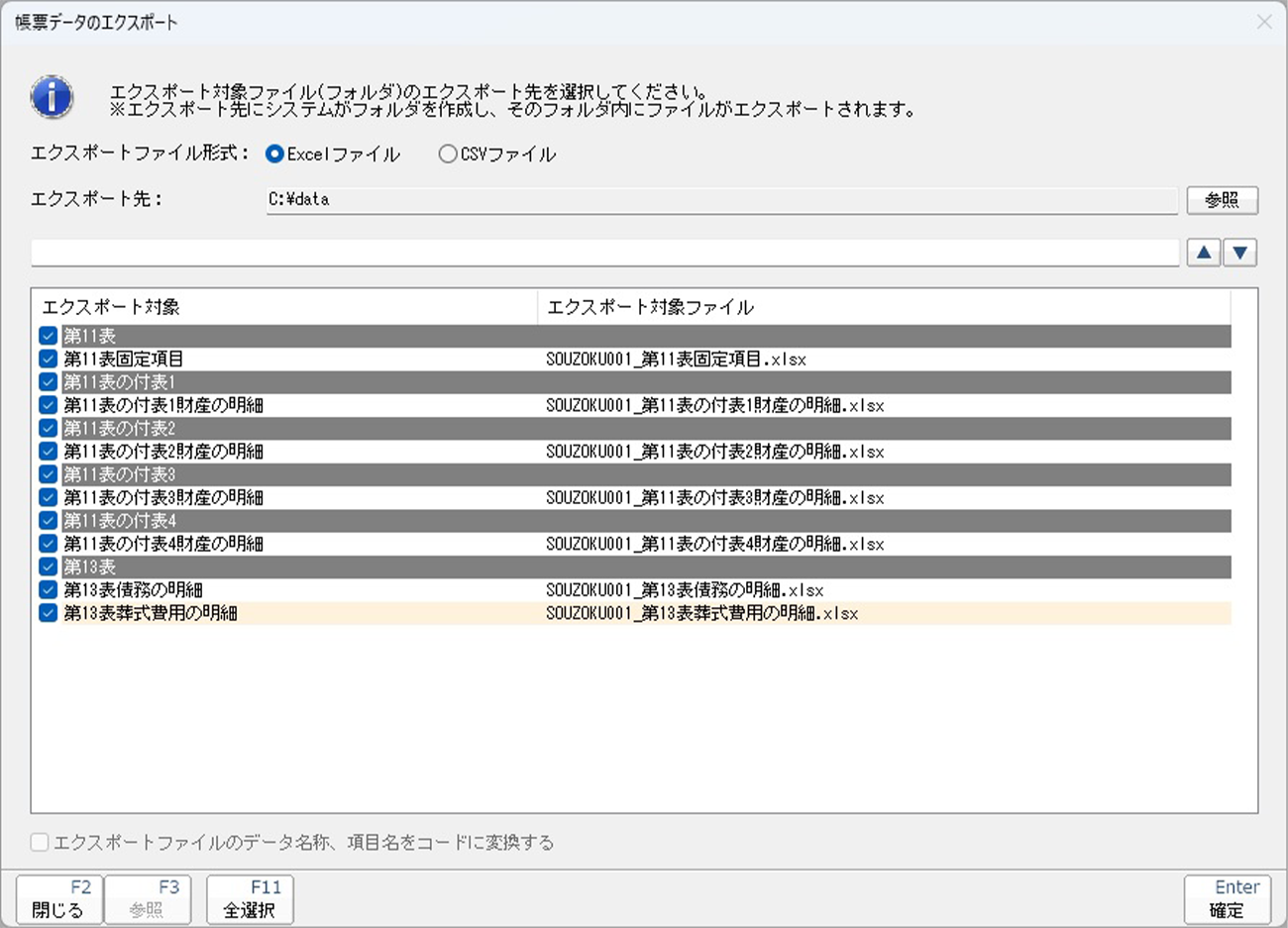Uncheck the 第11表 group checkbox
This screenshot has width=1288, height=928.
pyautogui.click(x=48, y=336)
